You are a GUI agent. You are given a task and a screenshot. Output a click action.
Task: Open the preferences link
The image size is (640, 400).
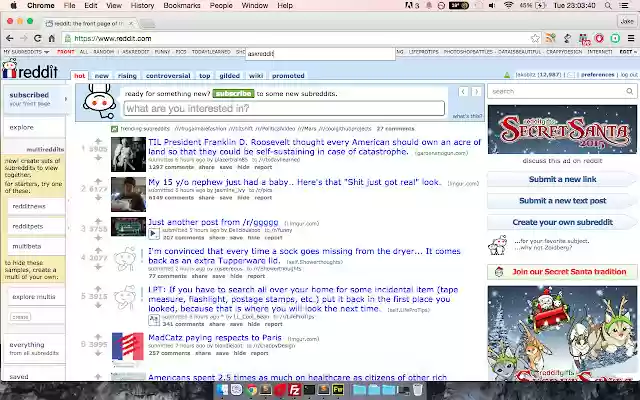tap(598, 75)
